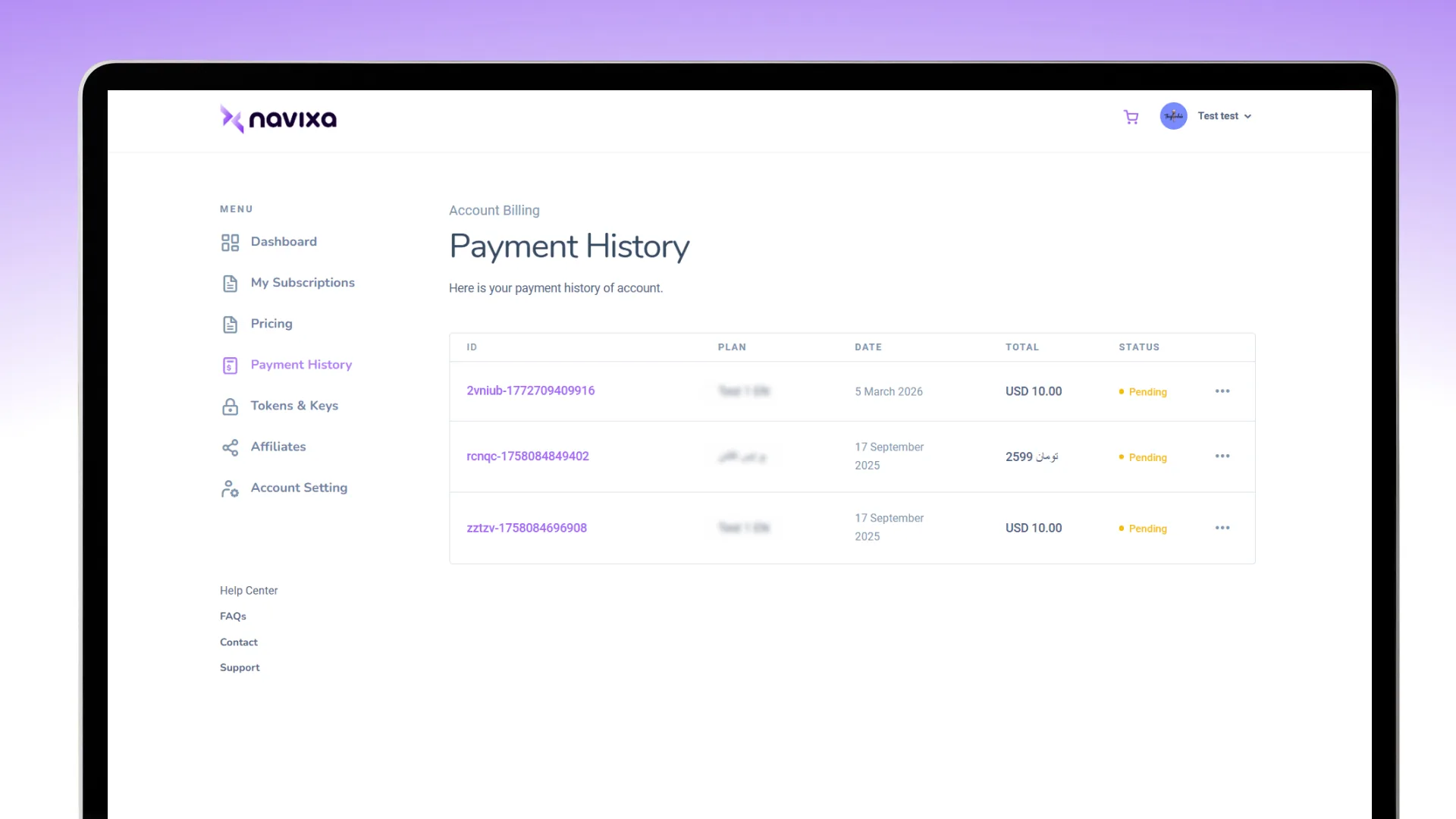
Task: Open the Contact link
Action: (x=239, y=642)
